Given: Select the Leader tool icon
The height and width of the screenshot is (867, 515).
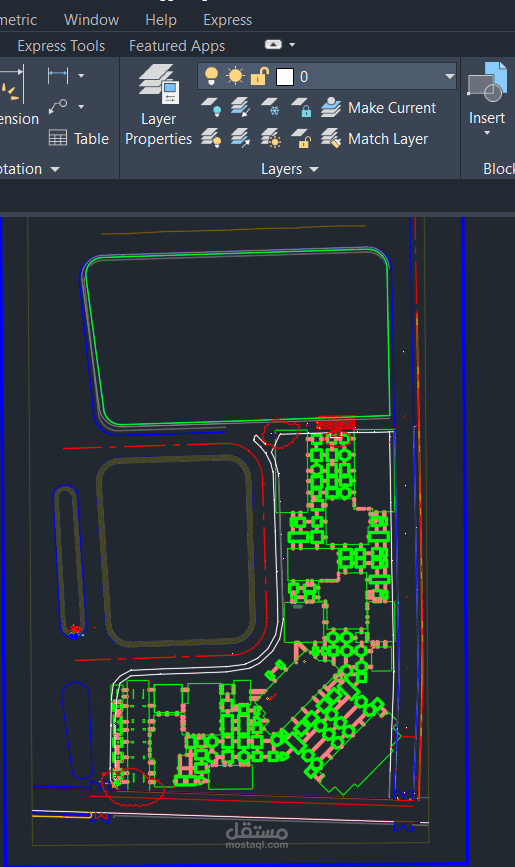Looking at the screenshot, I should coord(58,106).
